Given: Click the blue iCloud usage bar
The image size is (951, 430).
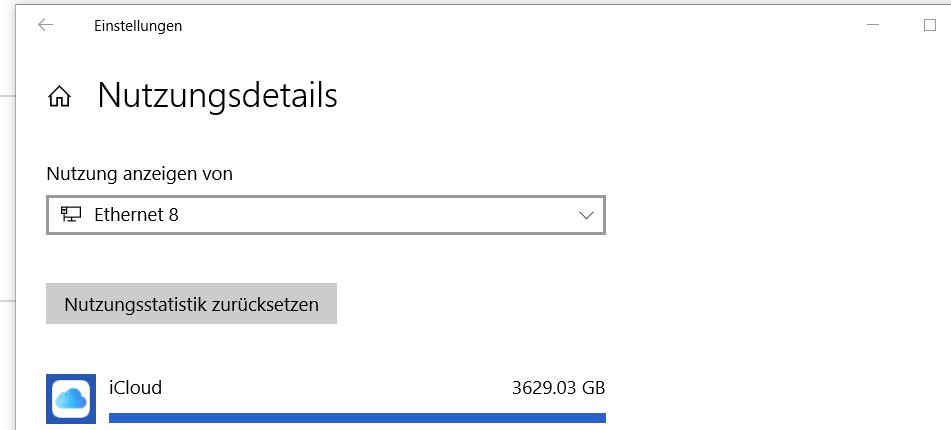Looking at the screenshot, I should click(356, 418).
